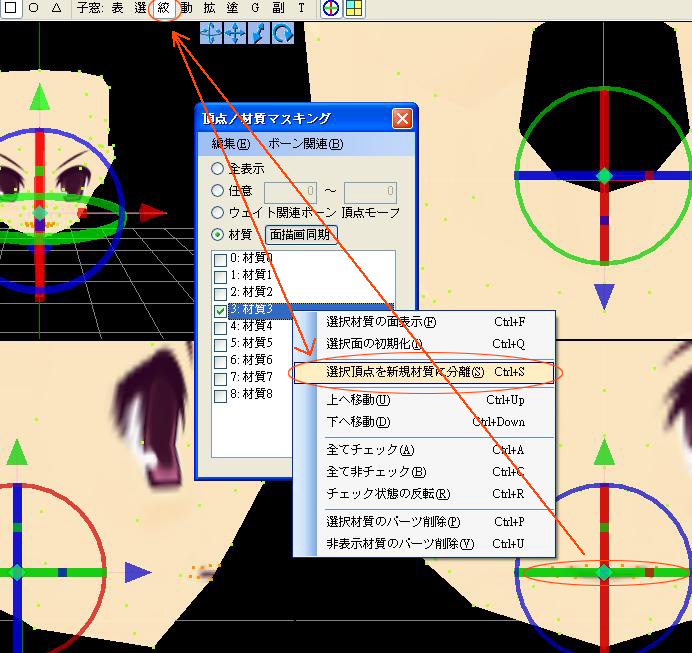Choose チェック状態の反転(R) from context menu
Image resolution: width=692 pixels, height=653 pixels.
pos(424,494)
